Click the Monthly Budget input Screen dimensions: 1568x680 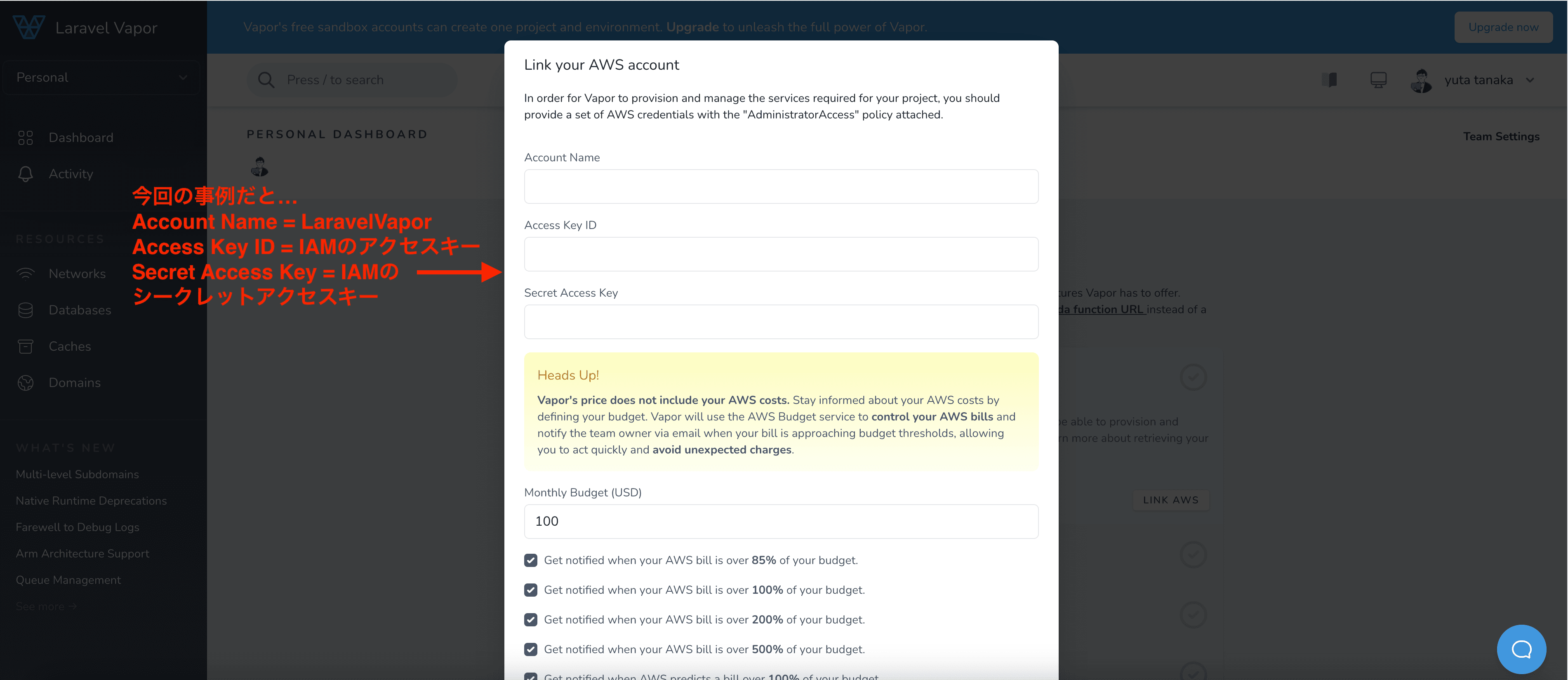click(781, 521)
